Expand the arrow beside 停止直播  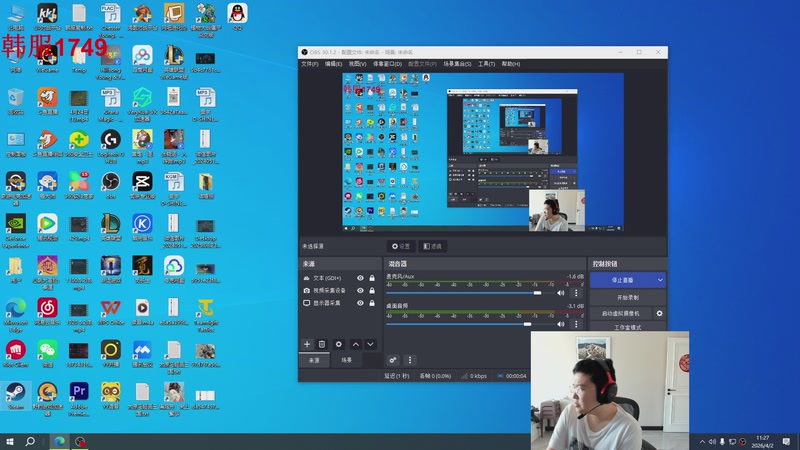[660, 280]
